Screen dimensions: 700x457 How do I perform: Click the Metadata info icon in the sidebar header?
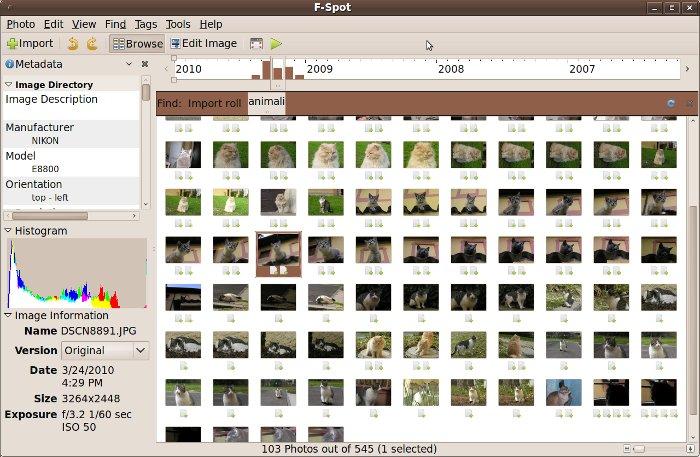click(x=9, y=64)
